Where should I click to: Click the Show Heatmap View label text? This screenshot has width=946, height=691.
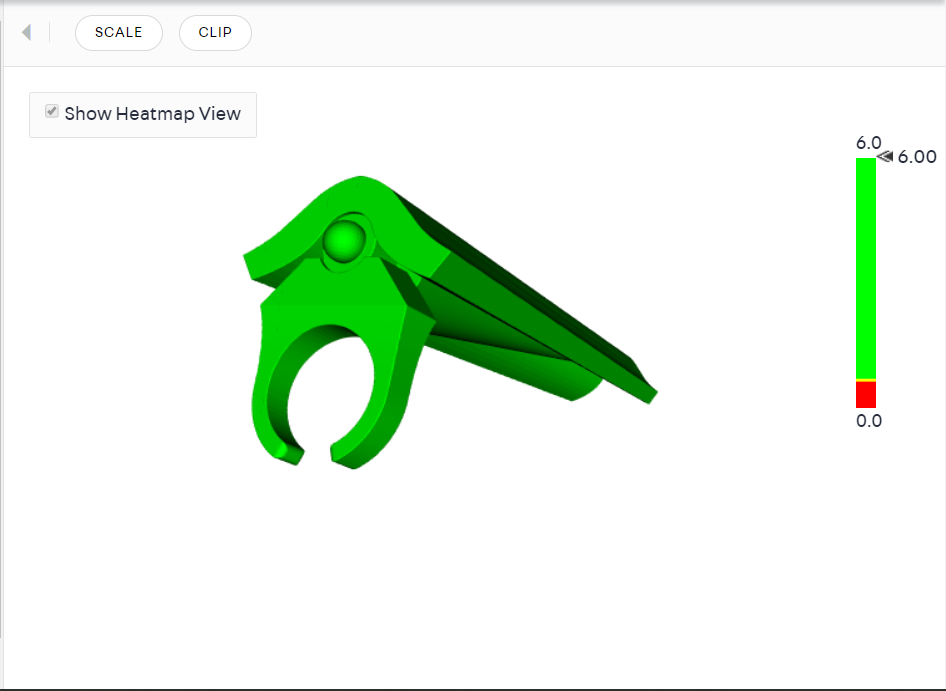coord(153,113)
